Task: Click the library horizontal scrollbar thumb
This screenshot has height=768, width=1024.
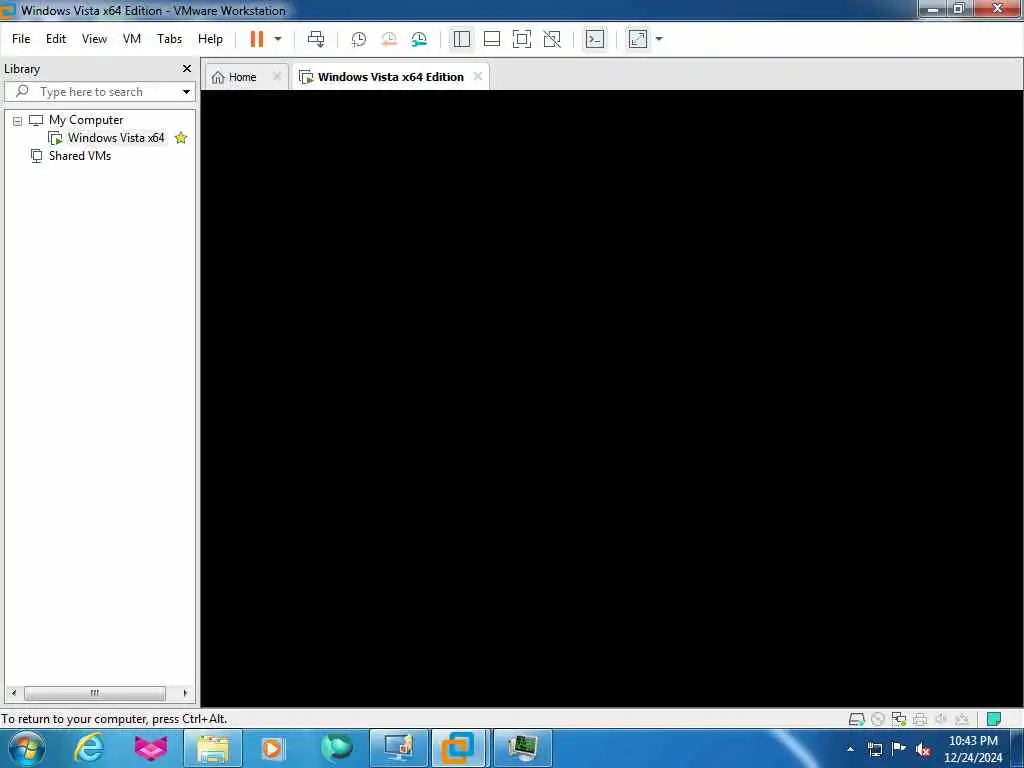Action: point(95,693)
